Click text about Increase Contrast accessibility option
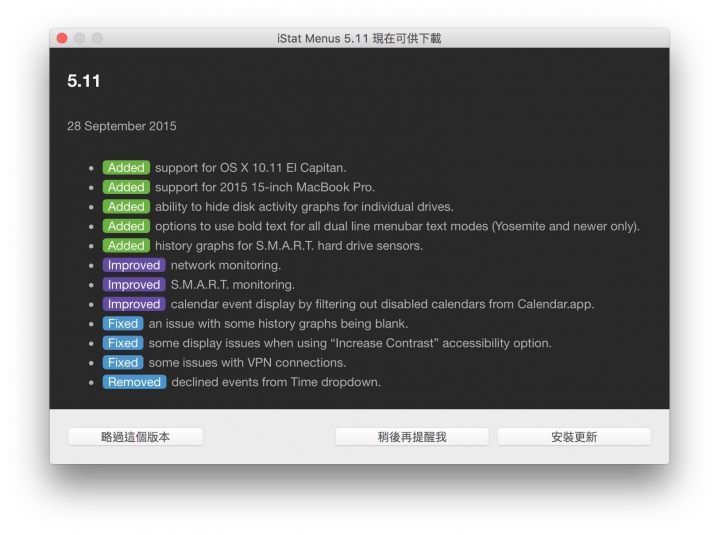 point(350,343)
